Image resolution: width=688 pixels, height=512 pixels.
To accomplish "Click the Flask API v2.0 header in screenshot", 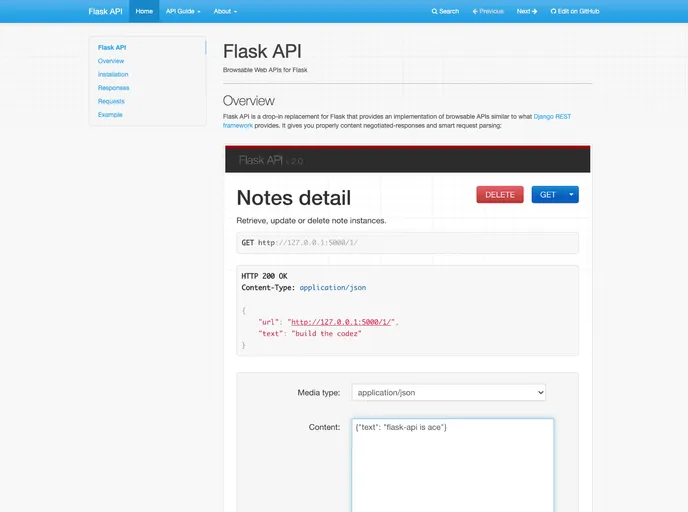I will [271, 161].
